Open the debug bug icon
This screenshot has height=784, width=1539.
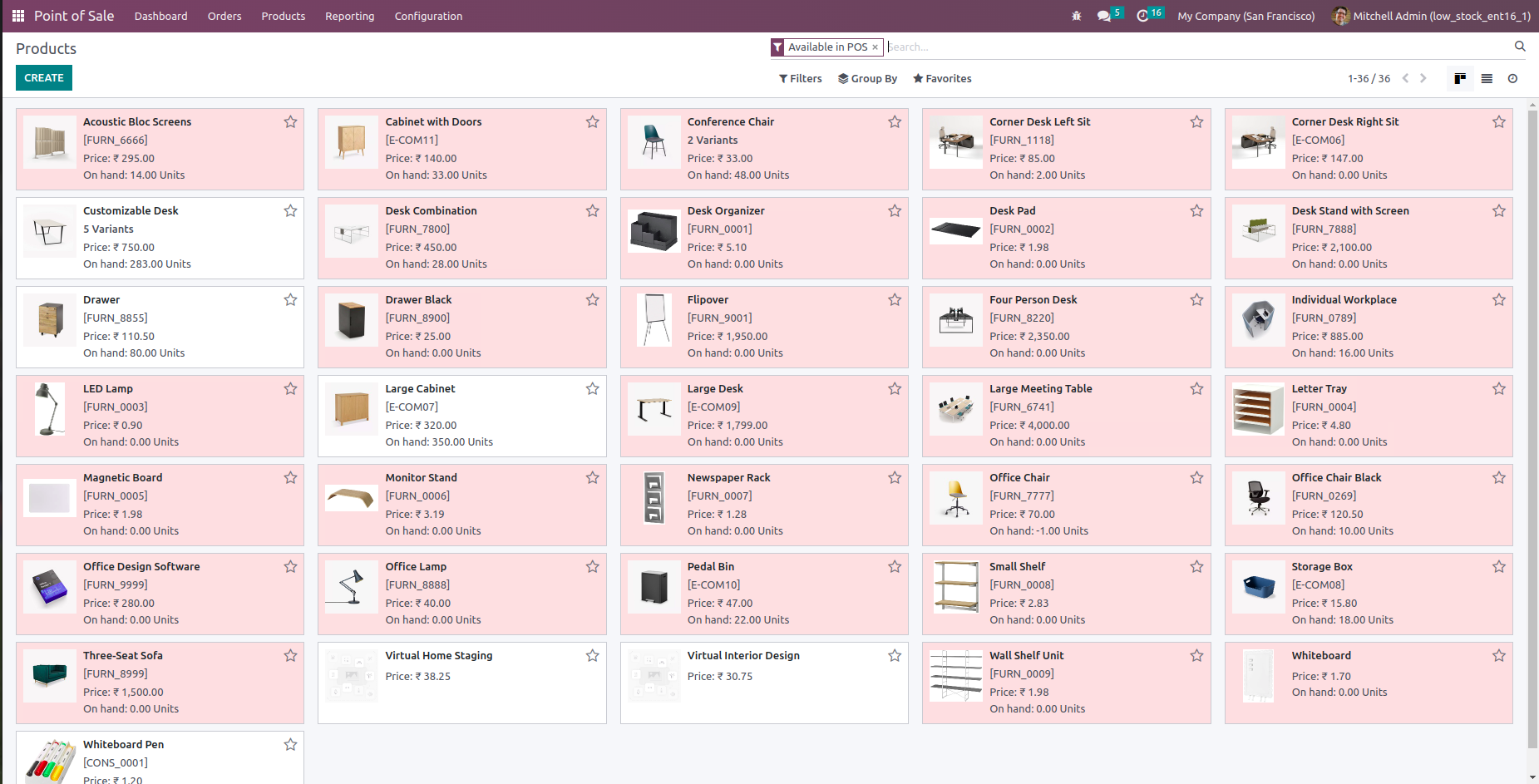tap(1077, 16)
